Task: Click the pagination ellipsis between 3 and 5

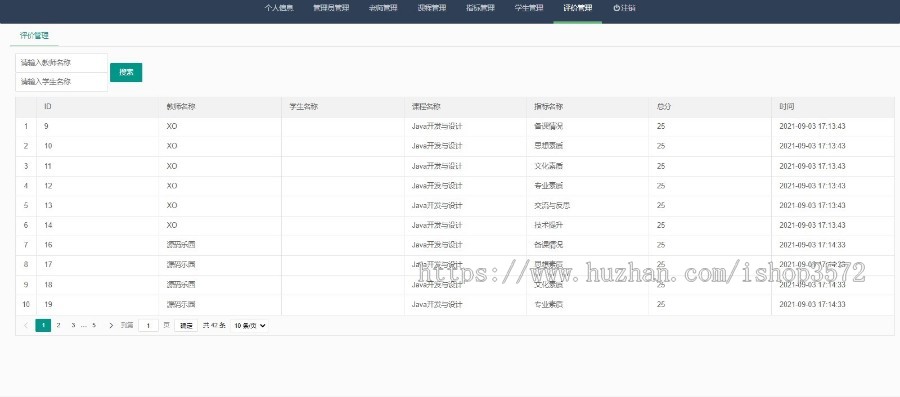Action: [84, 325]
